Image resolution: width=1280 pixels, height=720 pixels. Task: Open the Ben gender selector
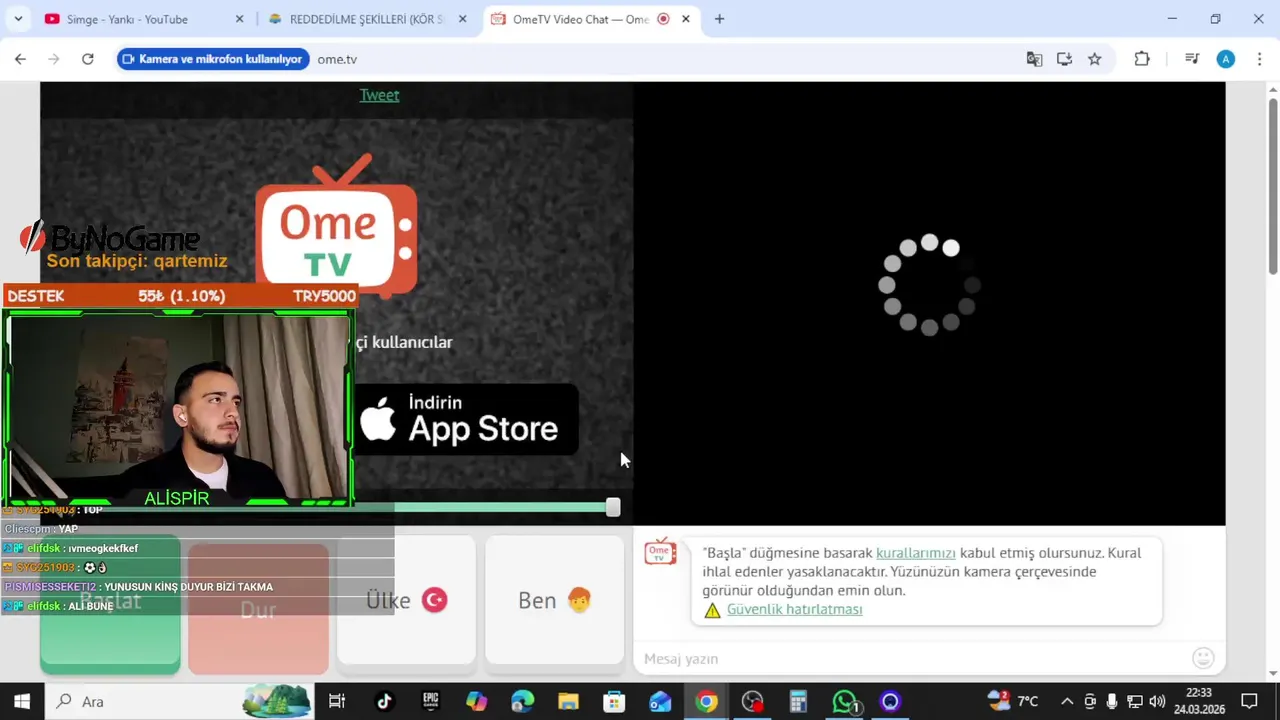click(x=554, y=600)
